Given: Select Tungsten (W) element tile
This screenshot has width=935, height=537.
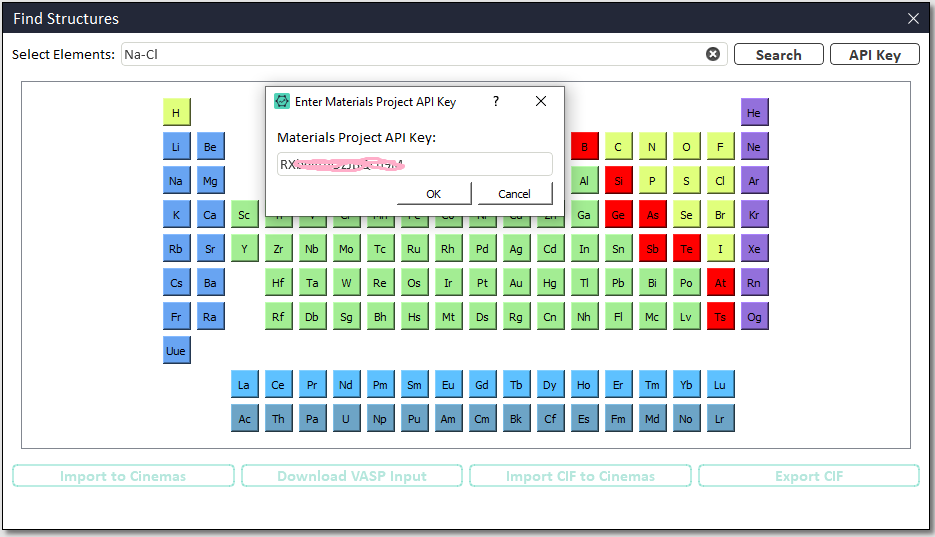Looking at the screenshot, I should pos(346,283).
